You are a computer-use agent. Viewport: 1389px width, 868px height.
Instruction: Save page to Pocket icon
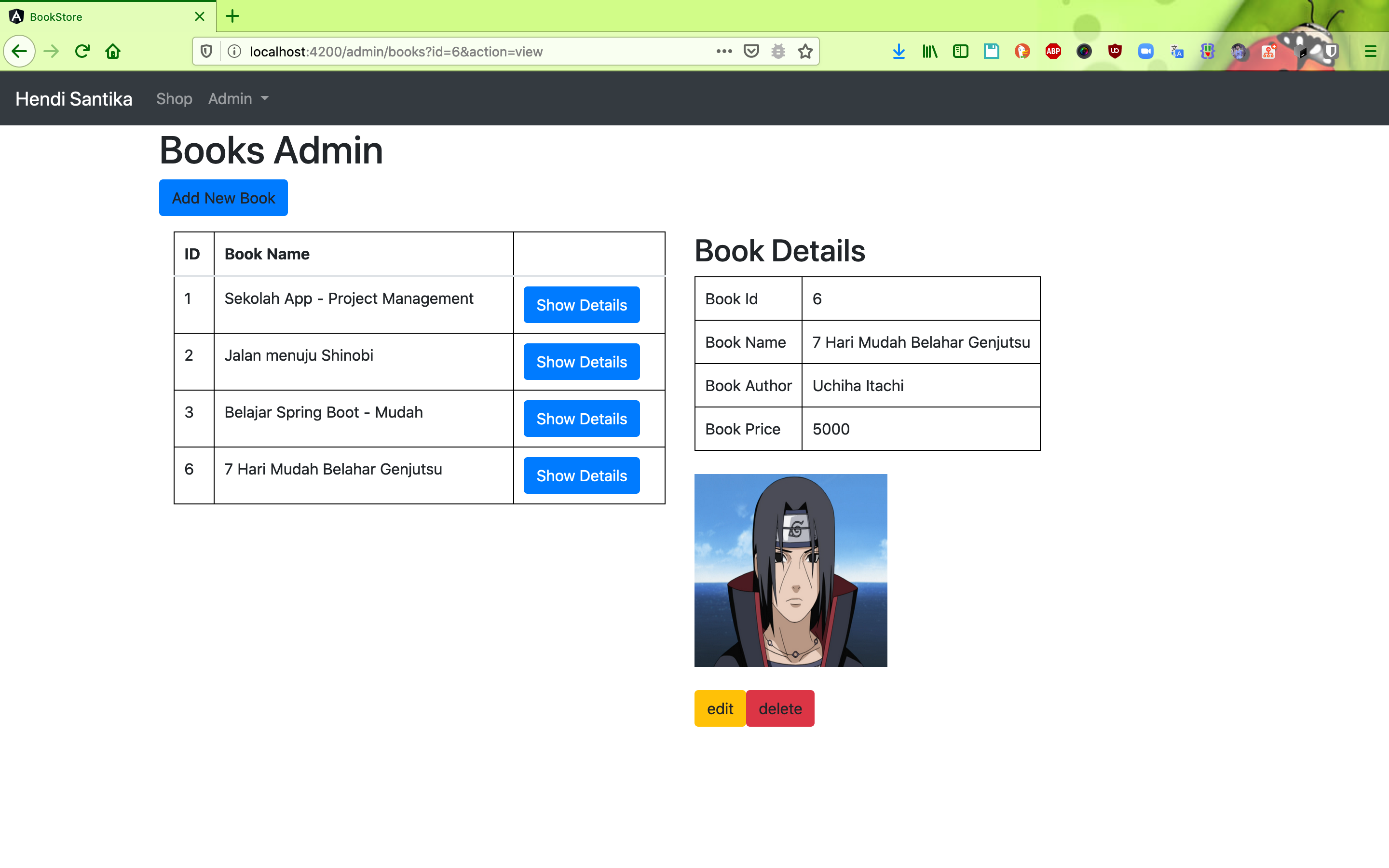click(751, 52)
